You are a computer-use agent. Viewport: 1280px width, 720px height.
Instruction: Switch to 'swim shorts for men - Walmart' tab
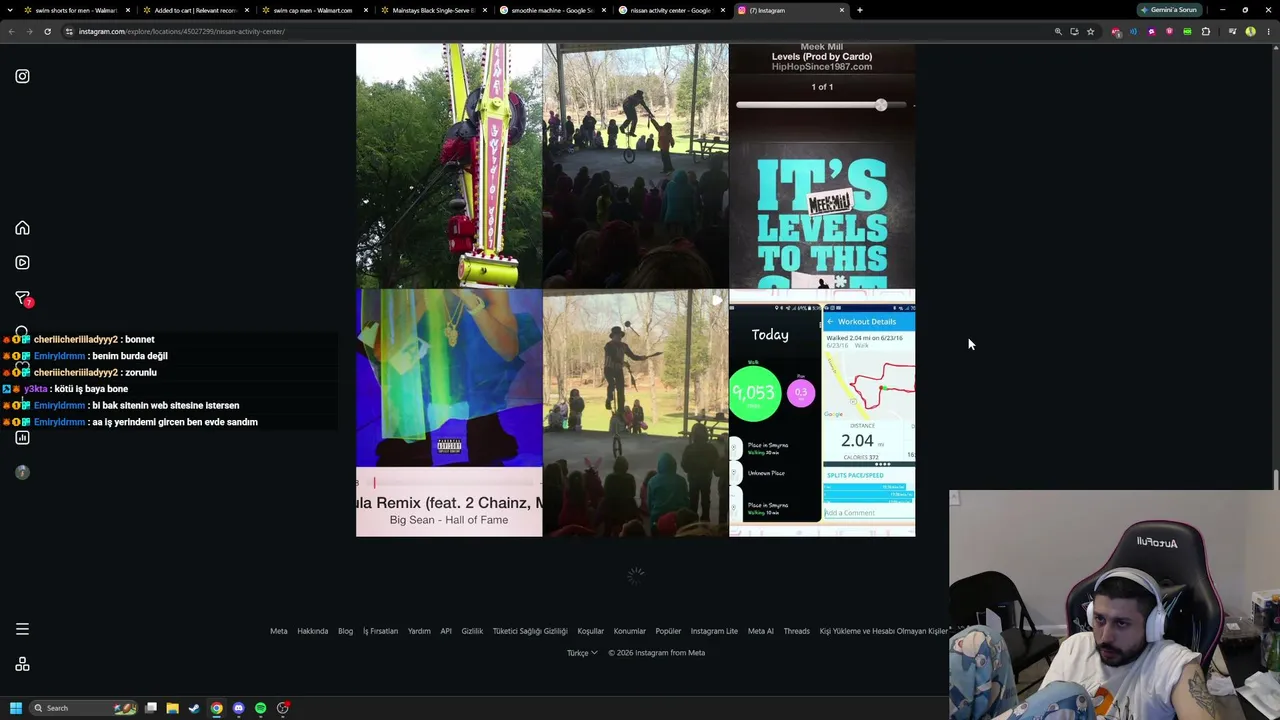point(75,10)
